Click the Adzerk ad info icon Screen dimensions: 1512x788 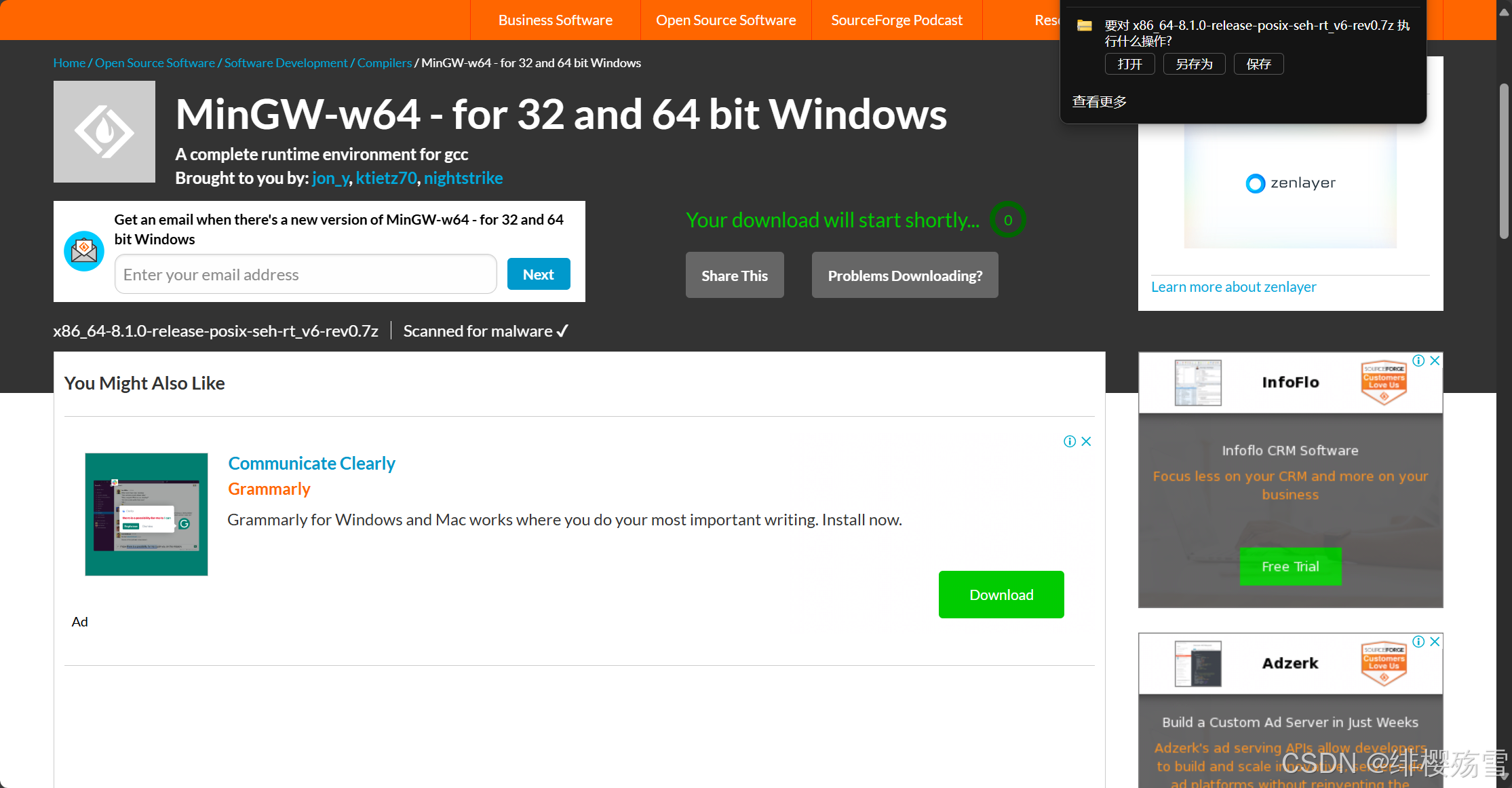click(x=1418, y=642)
